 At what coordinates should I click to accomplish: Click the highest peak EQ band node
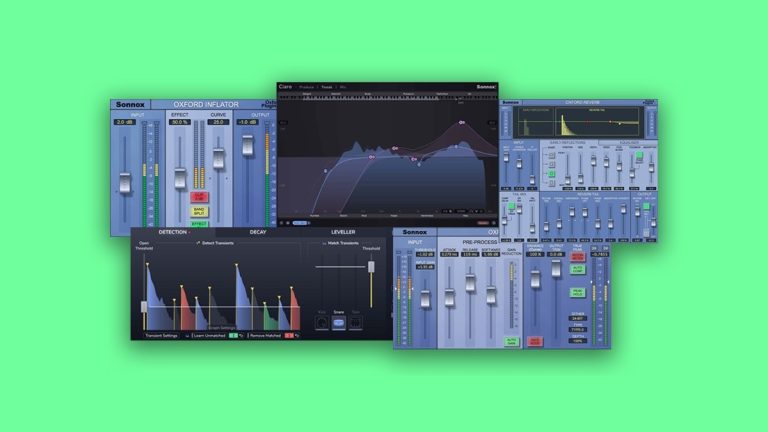[x=461, y=122]
